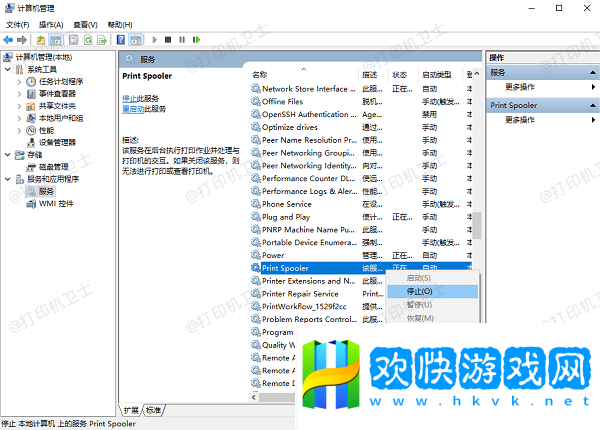
Task: Sort by the 状态 column header
Action: point(404,75)
